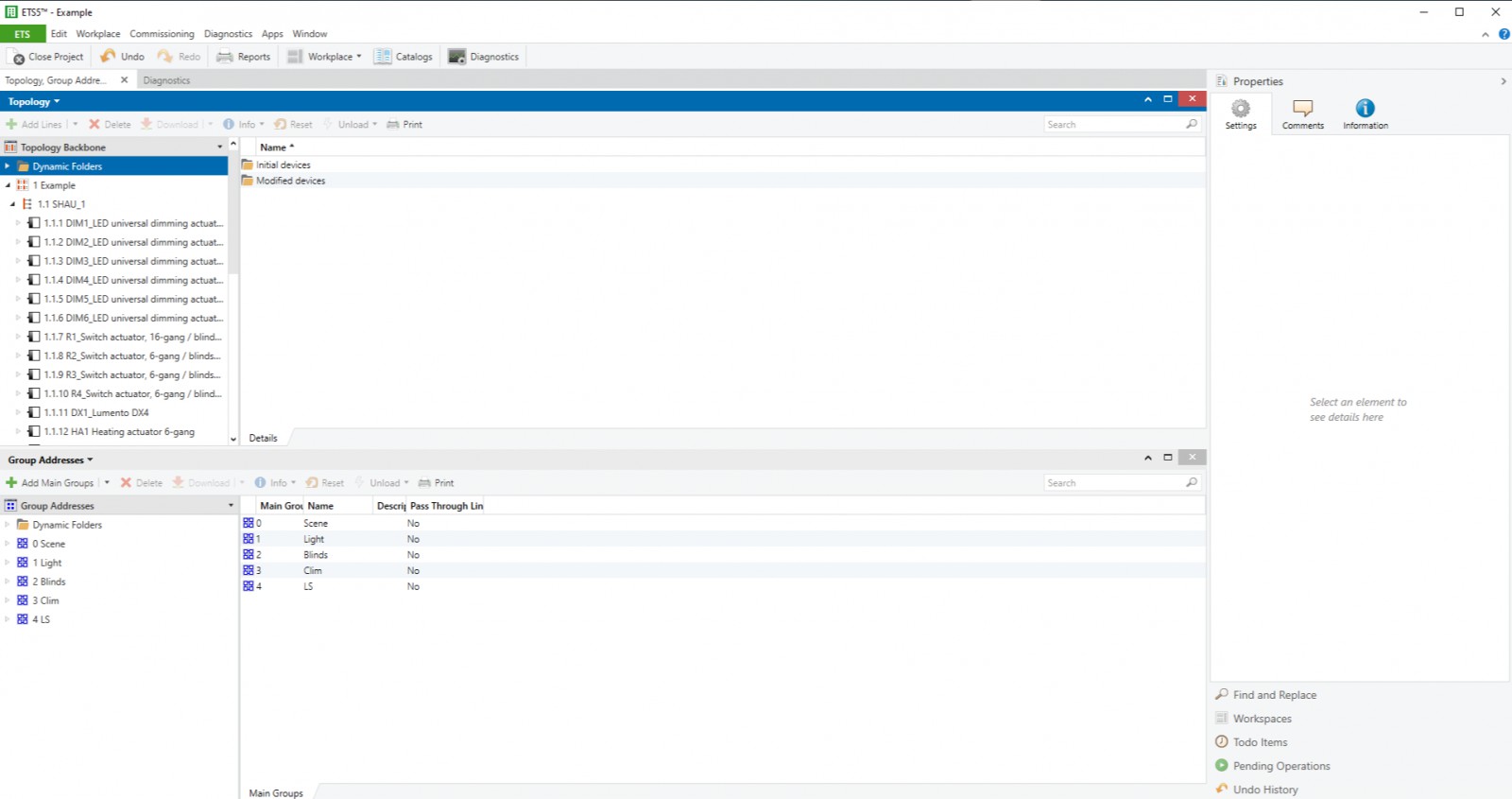Open the Topology Backbone header dropdown arrow

(x=220, y=148)
